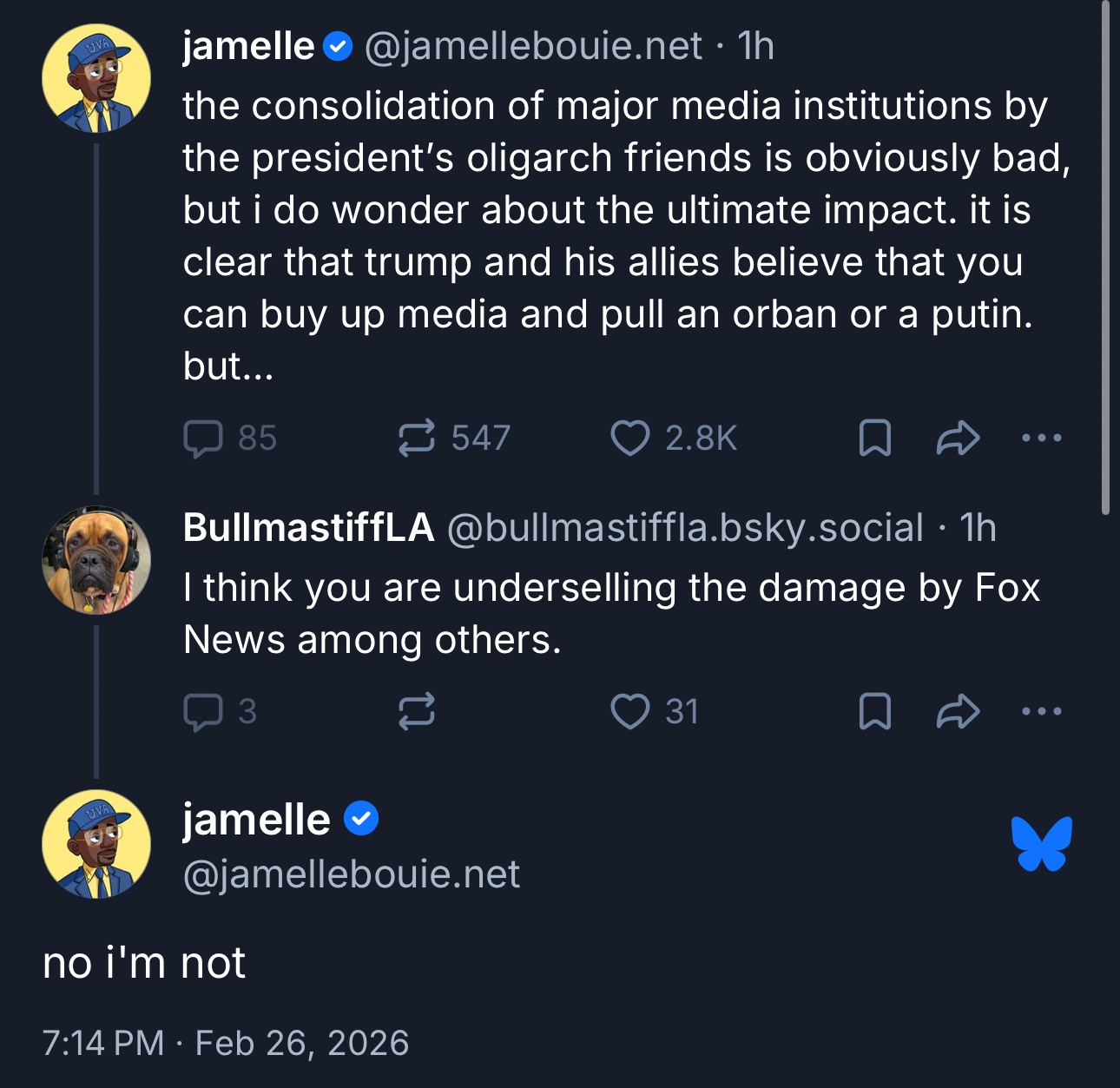Open @jamellebouie.net handle in top post
Viewport: 1120px width, 1088px height.
click(533, 46)
